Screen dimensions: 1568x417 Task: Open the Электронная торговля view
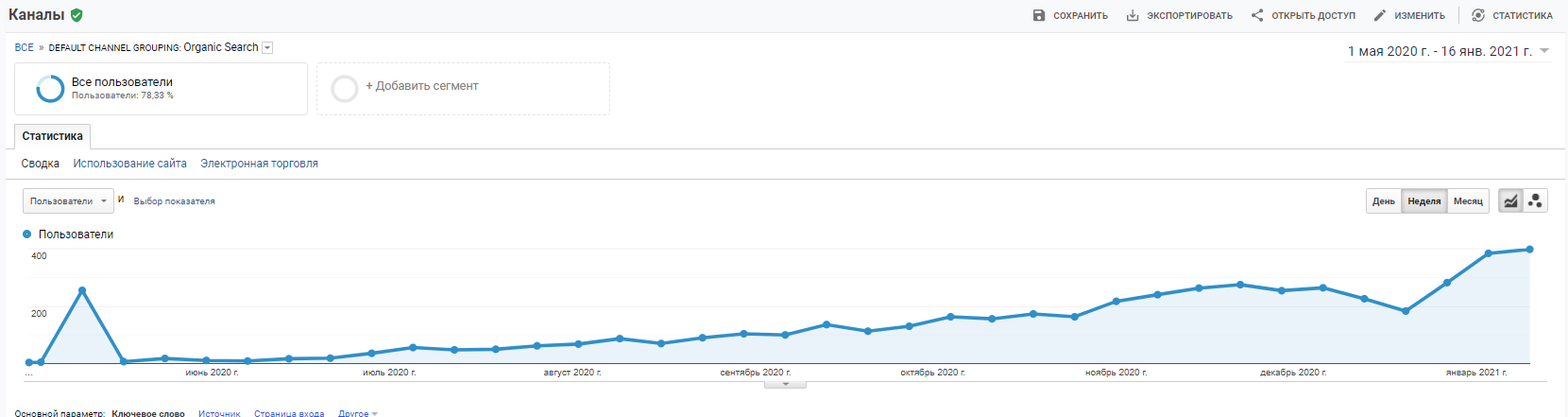259,164
